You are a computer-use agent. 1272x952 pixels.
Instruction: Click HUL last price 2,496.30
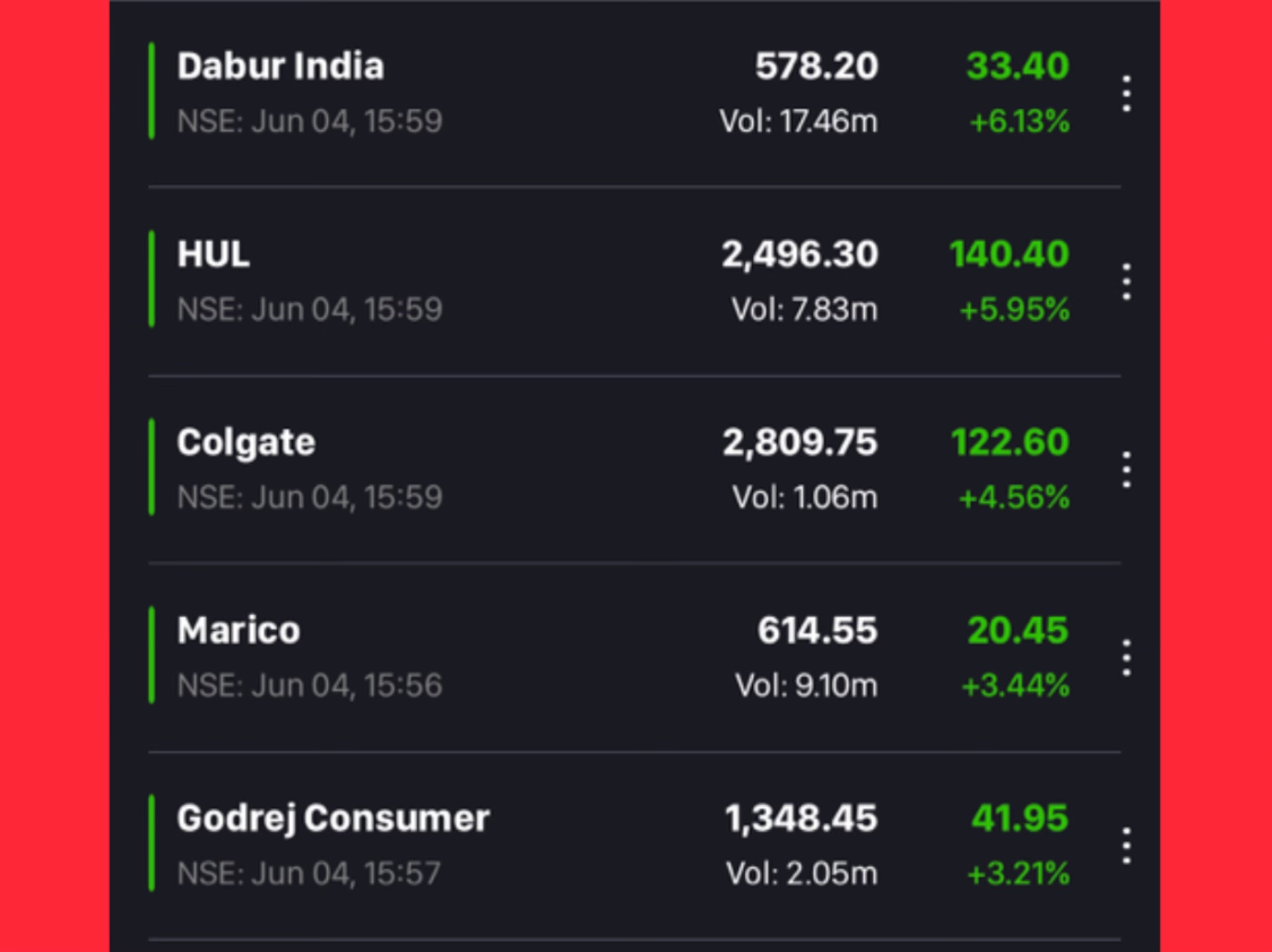click(x=800, y=254)
